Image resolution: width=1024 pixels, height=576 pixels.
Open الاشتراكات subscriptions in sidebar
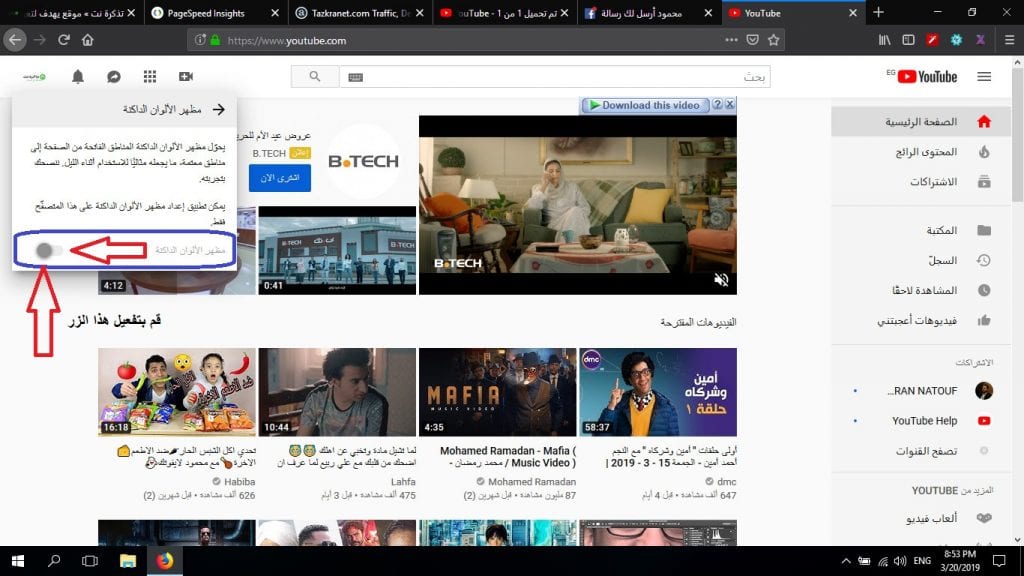pyautogui.click(x=920, y=182)
